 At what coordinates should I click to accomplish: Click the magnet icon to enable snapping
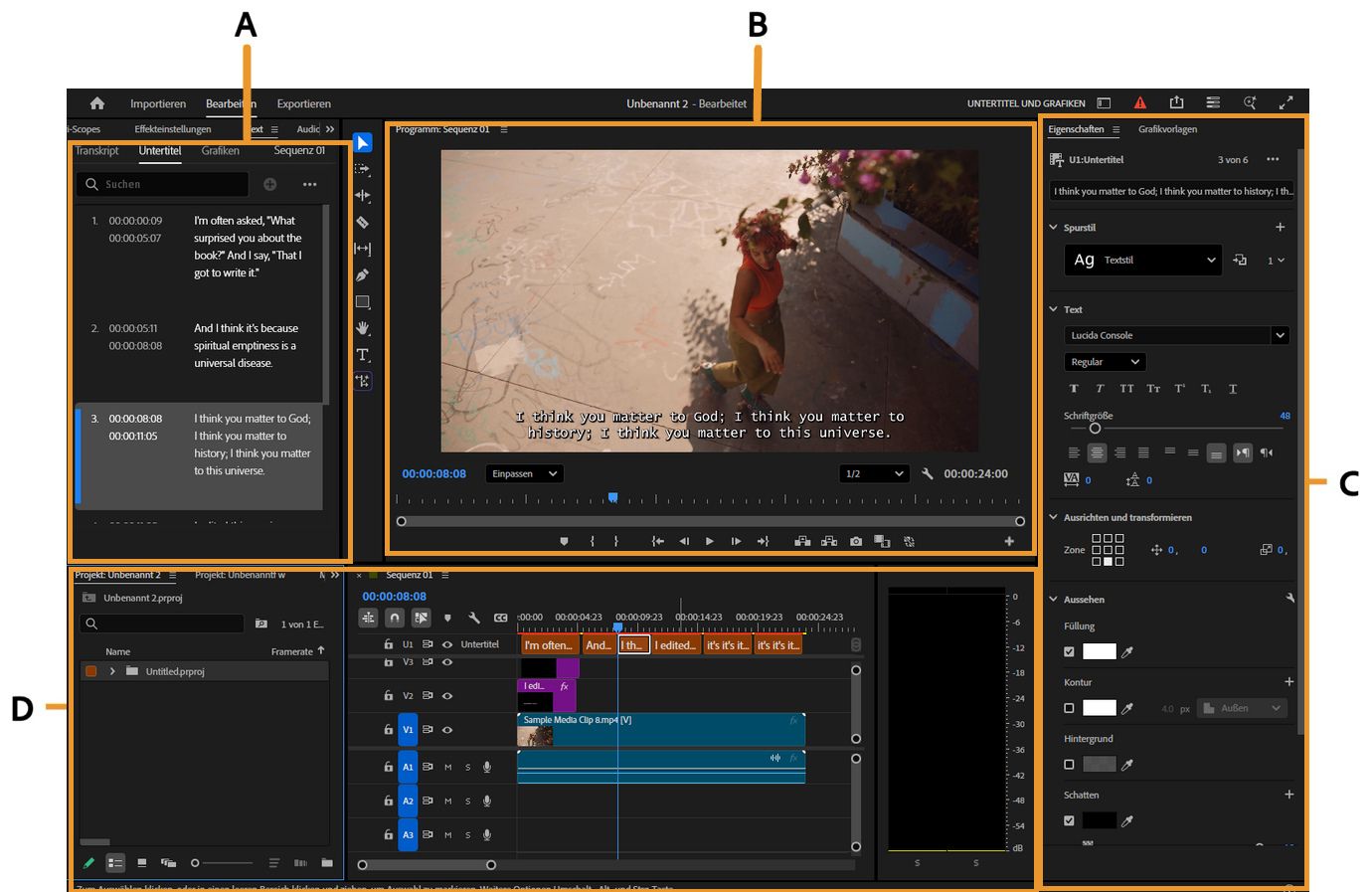(x=393, y=618)
